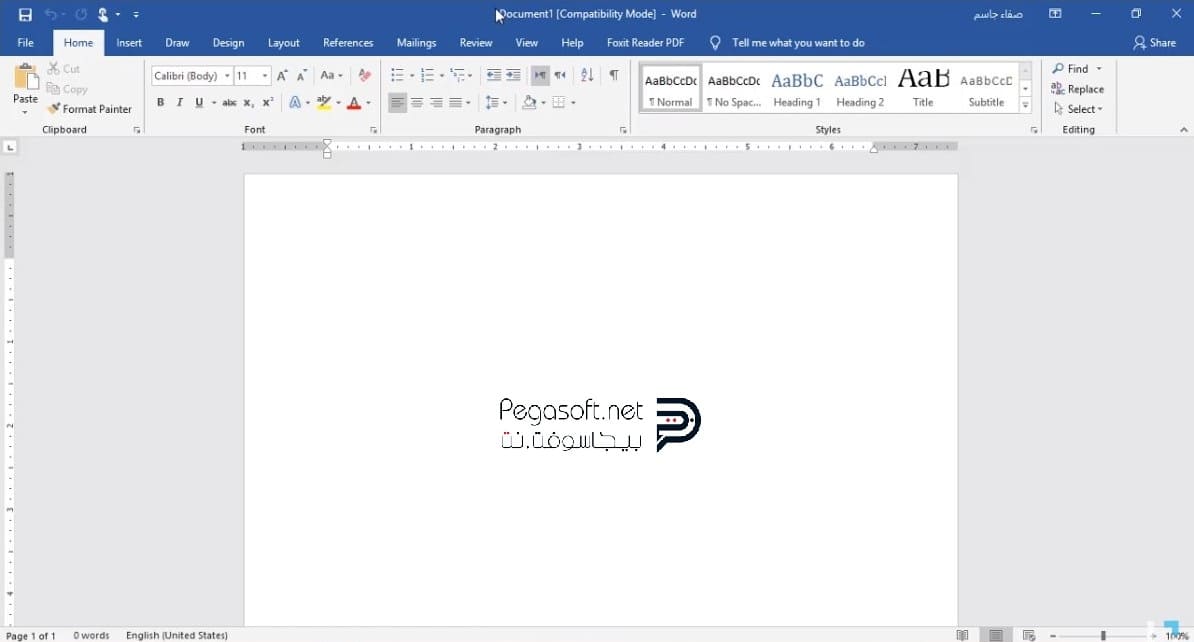
Task: Apply text effects and typography
Action: (295, 102)
